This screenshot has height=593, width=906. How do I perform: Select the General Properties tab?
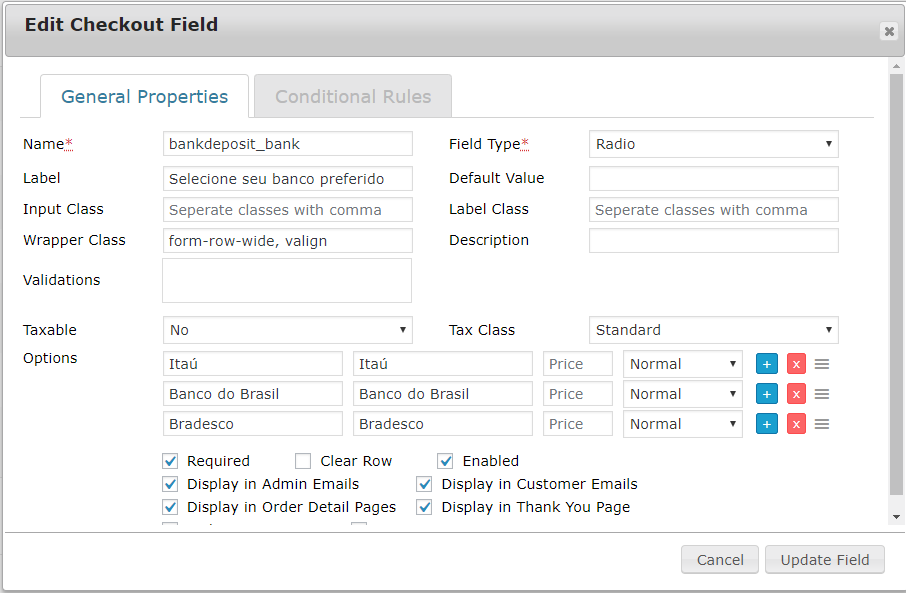click(144, 97)
